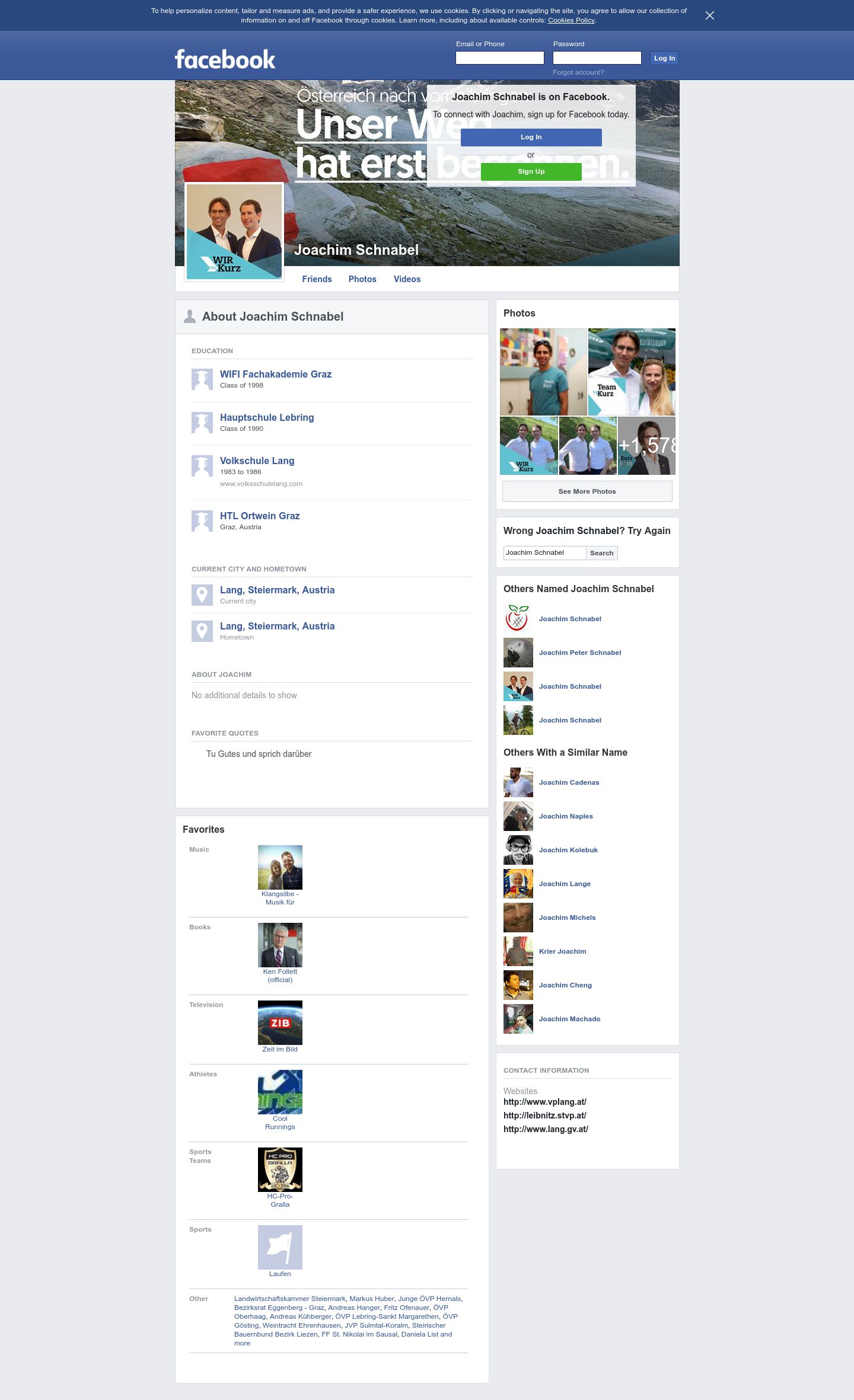The width and height of the screenshot is (854, 1400).
Task: Visit http://leibnitz.stvp.at/ website
Action: pyautogui.click(x=545, y=1115)
